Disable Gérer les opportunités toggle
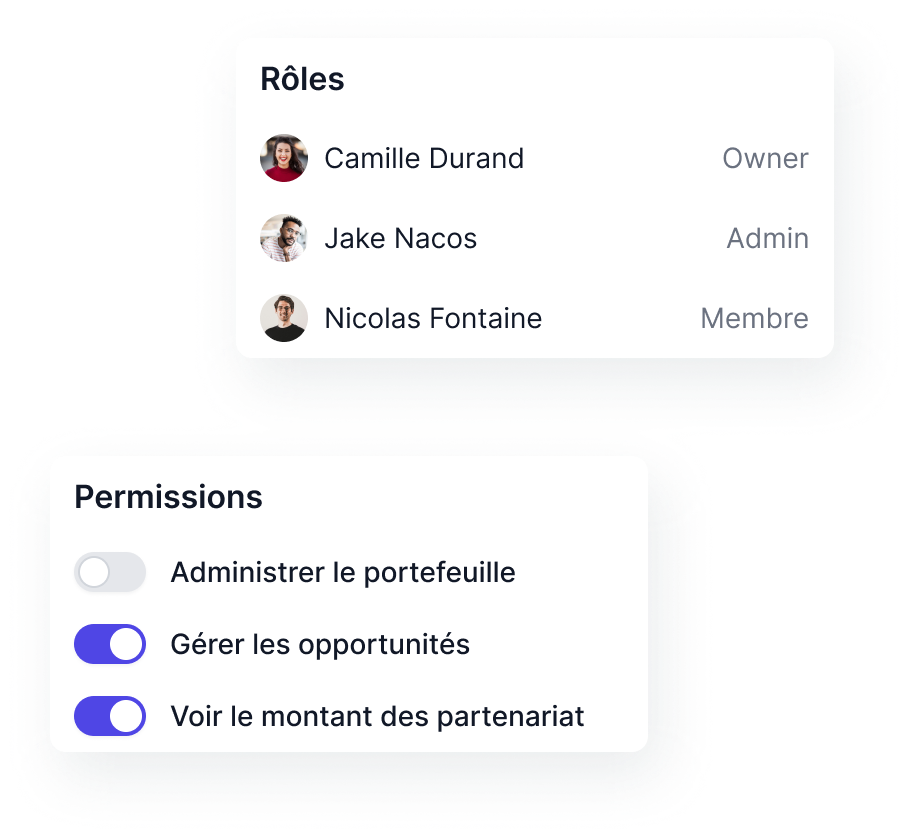908x838 pixels. pos(110,644)
